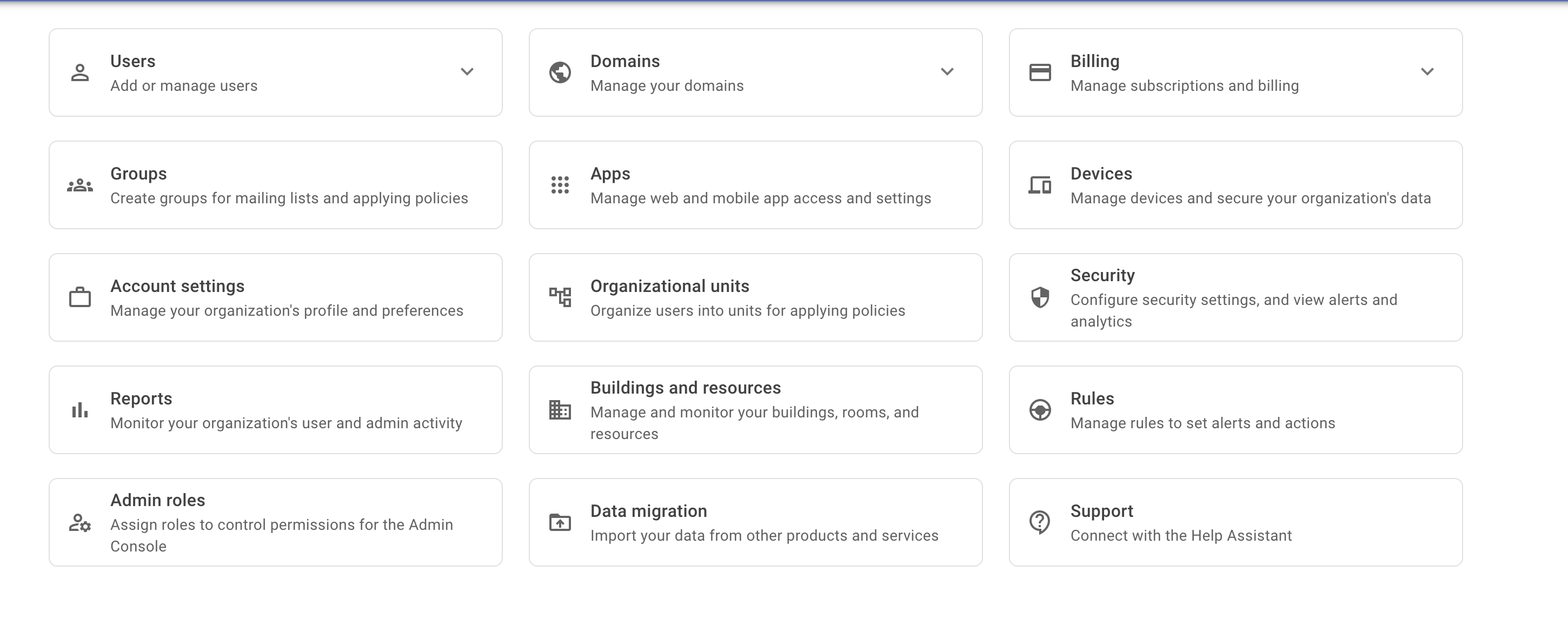Open the Support heading link
The width and height of the screenshot is (1568, 638).
(x=1102, y=511)
